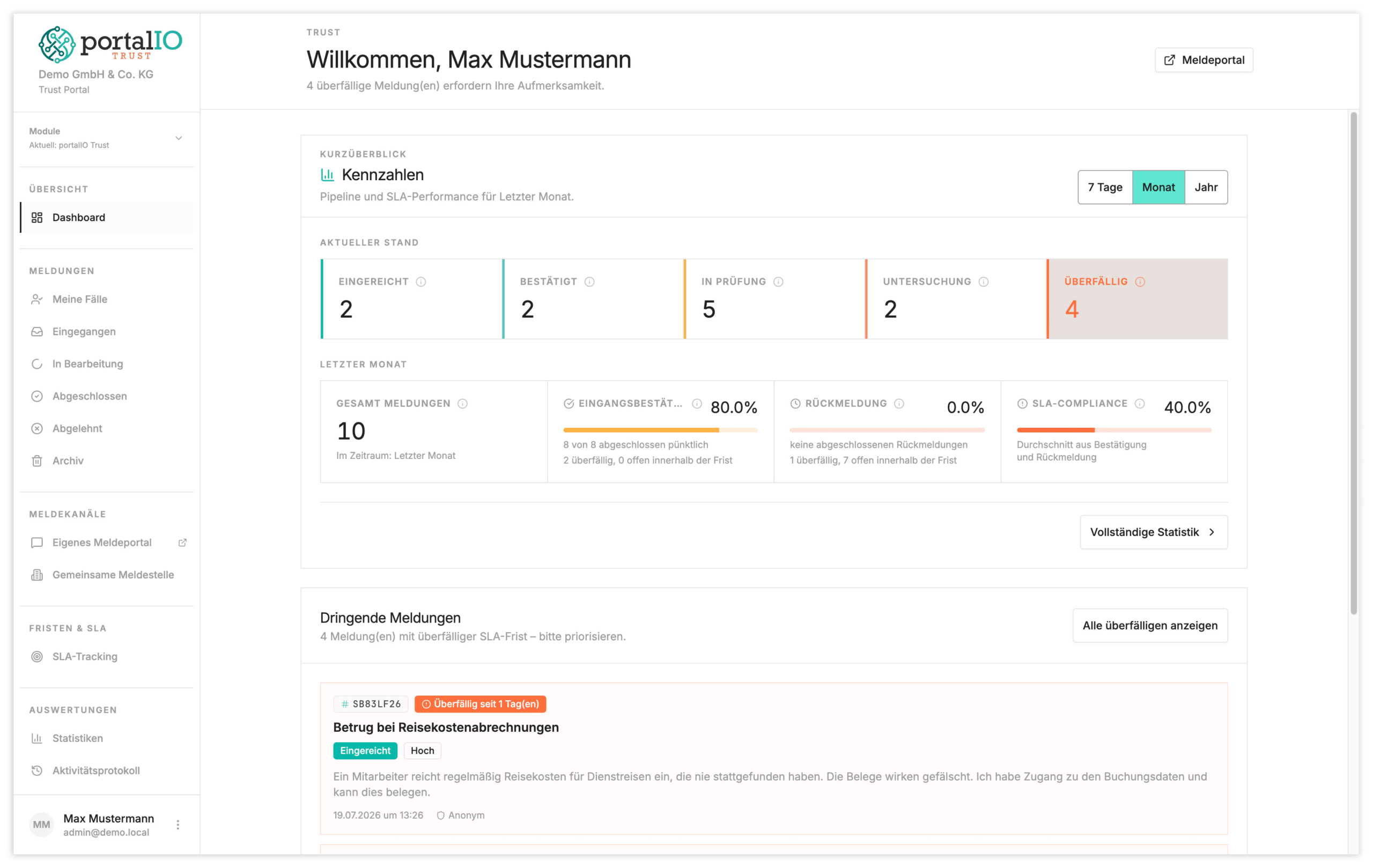Image resolution: width=1373 pixels, height=868 pixels.
Task: Open user menu via three dots
Action: point(178,825)
